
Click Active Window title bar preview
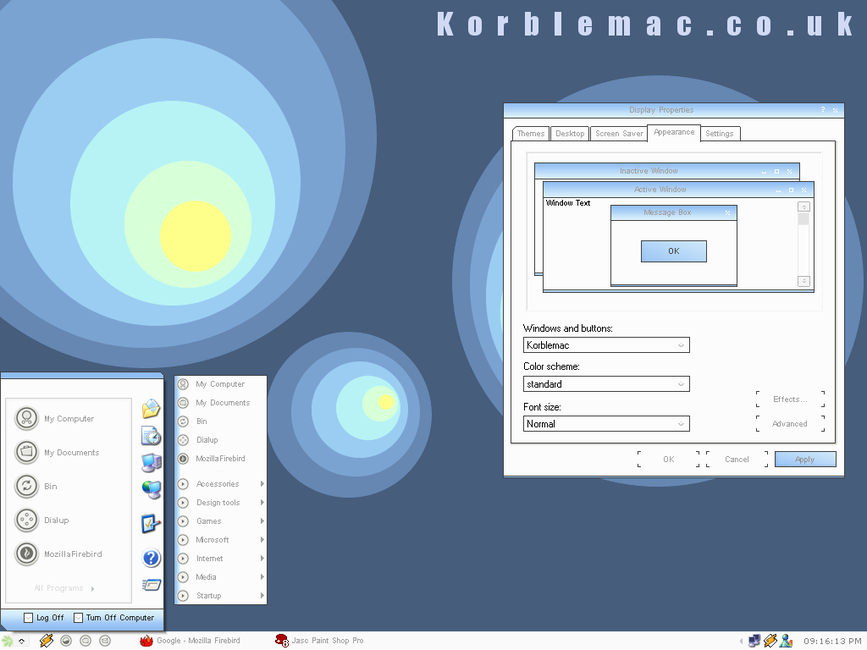(678, 189)
